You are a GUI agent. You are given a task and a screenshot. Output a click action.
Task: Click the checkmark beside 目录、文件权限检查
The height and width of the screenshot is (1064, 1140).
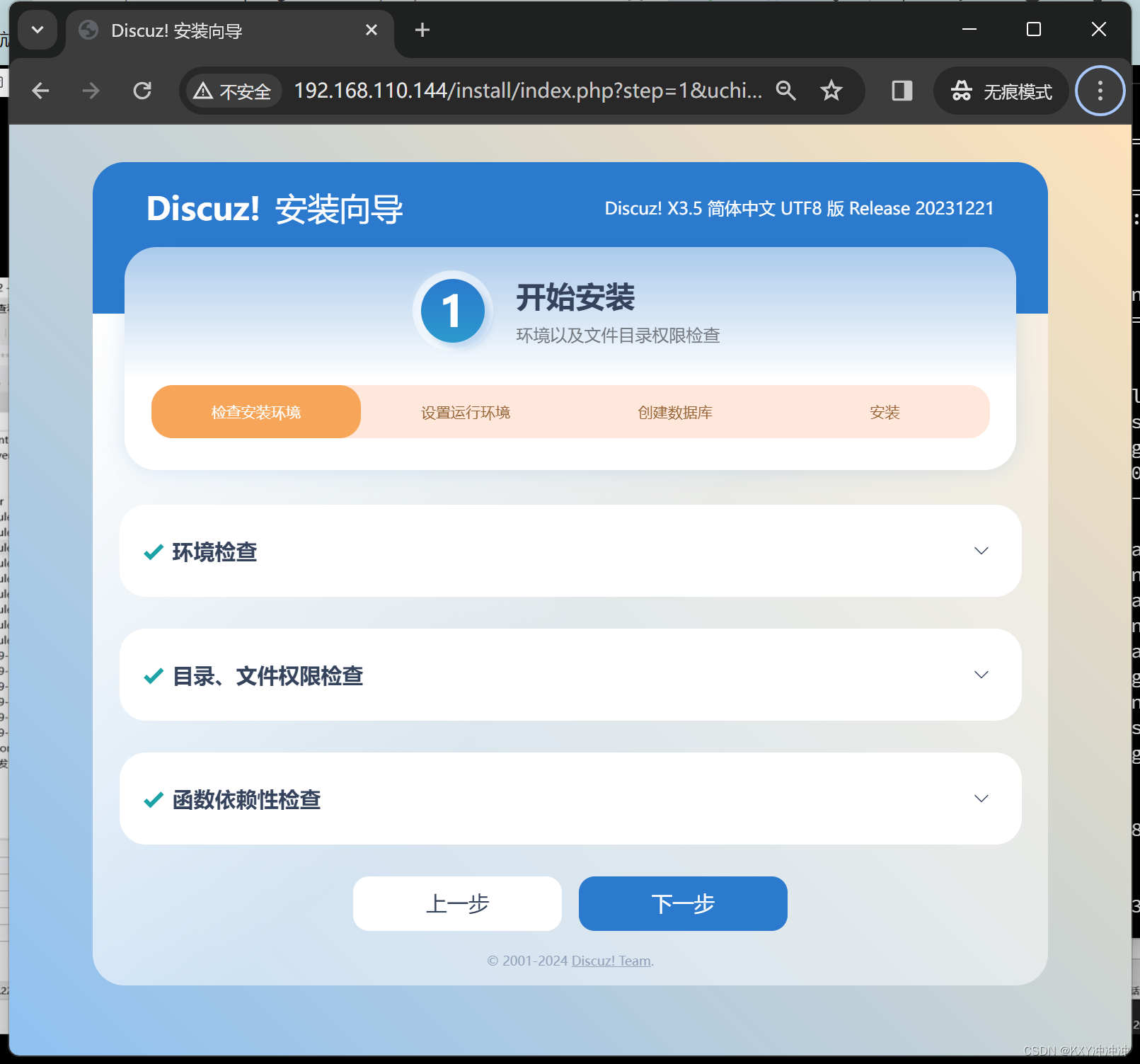(x=154, y=676)
